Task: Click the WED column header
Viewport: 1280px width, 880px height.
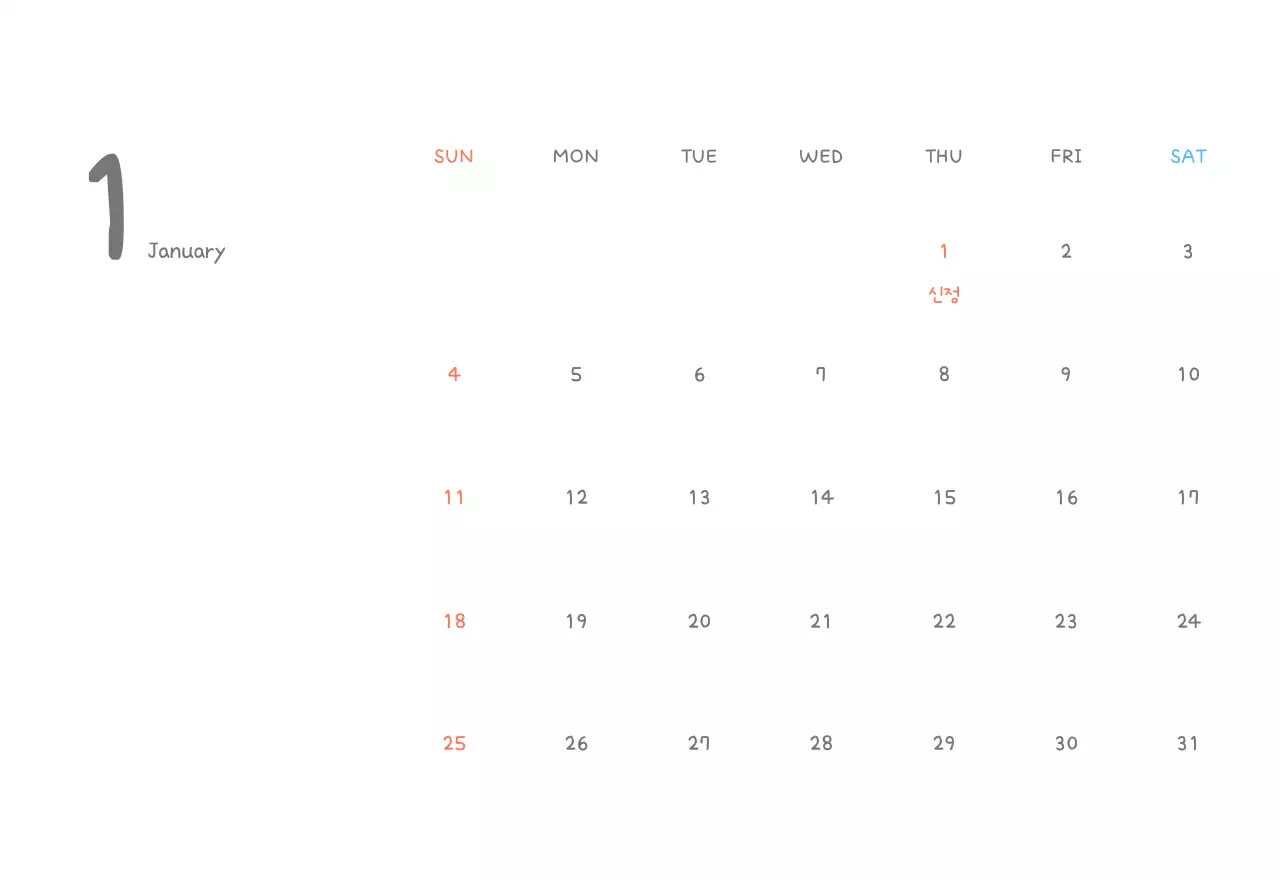Action: coord(821,156)
